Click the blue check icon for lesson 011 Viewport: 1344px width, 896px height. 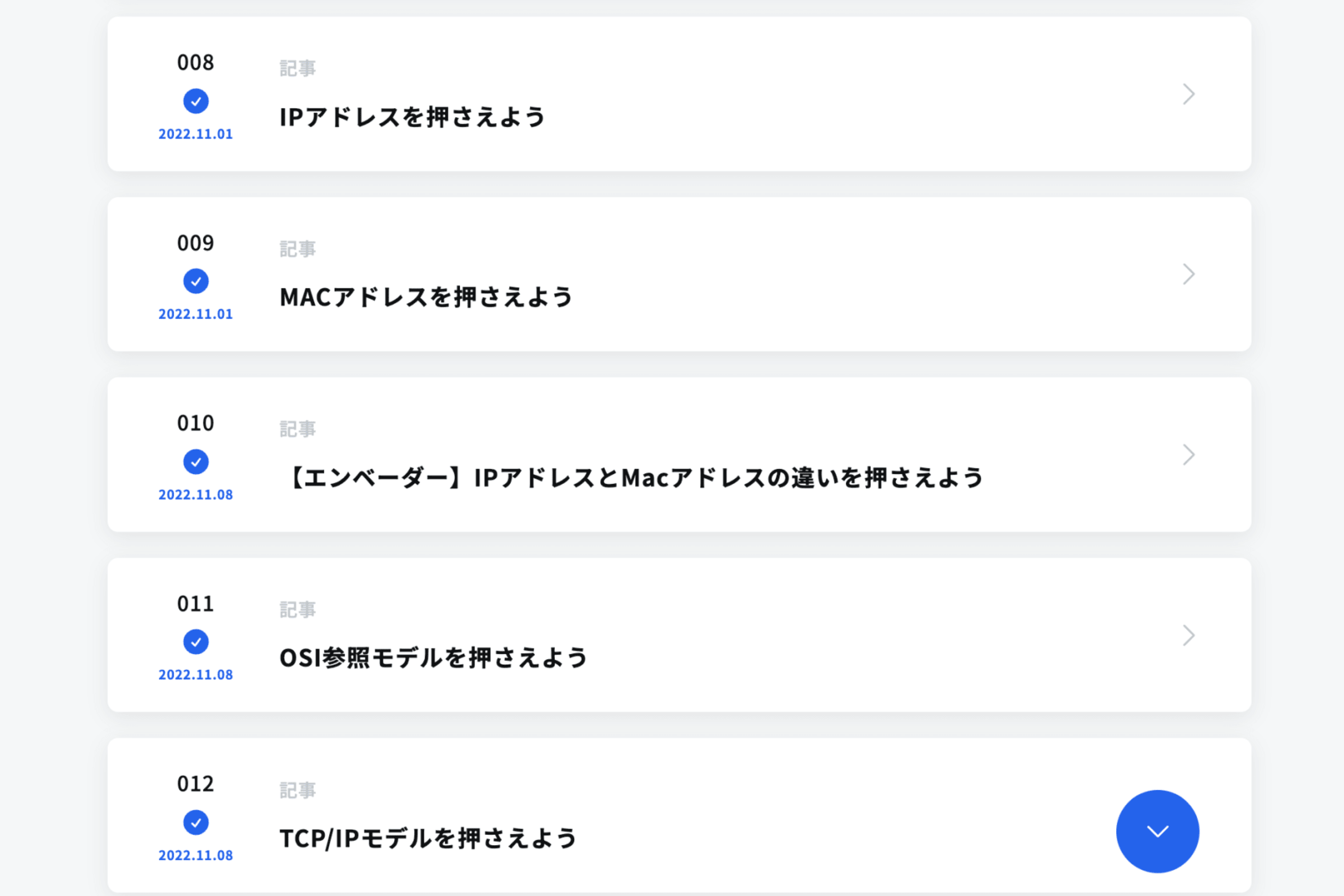(195, 642)
